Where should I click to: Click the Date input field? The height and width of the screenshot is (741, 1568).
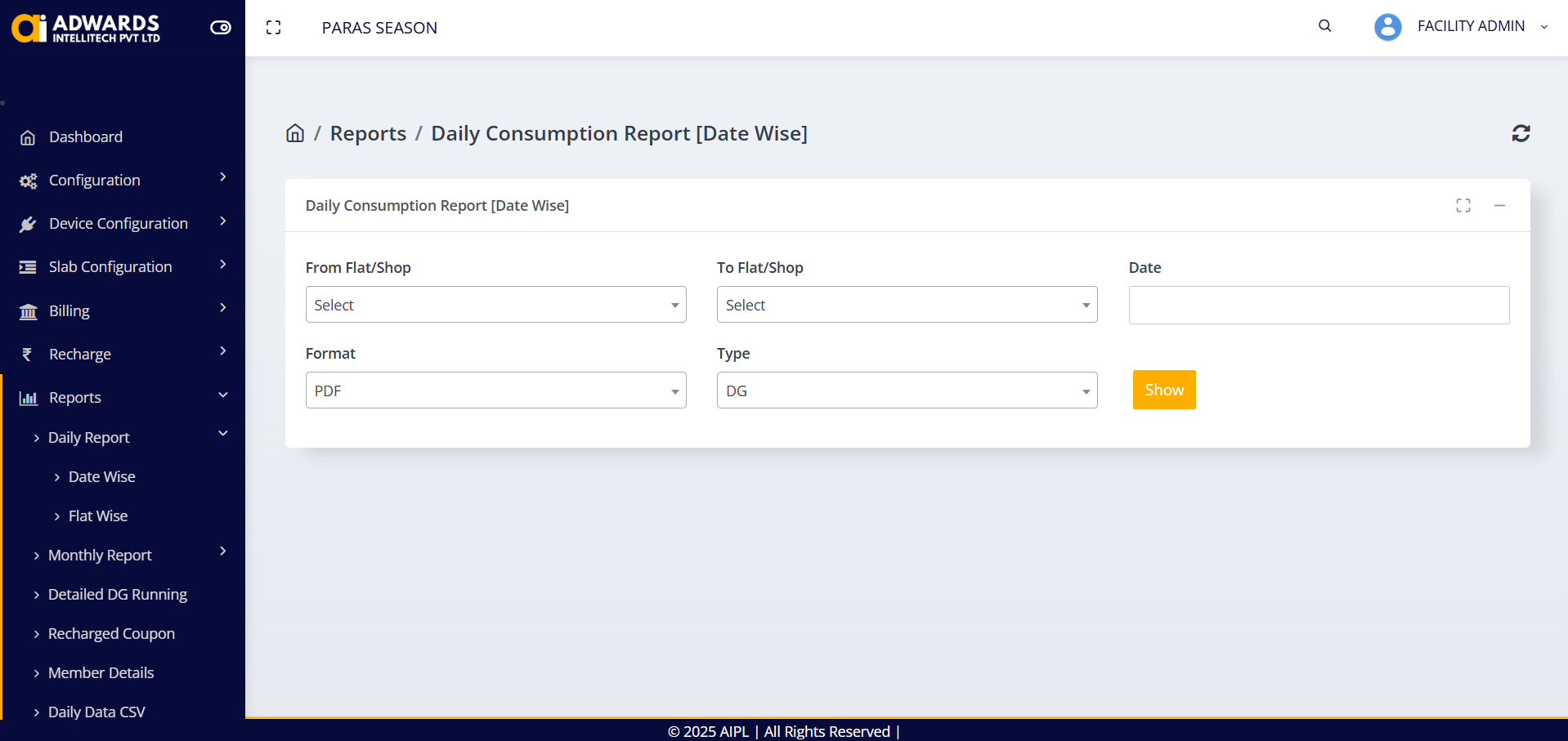1318,306
